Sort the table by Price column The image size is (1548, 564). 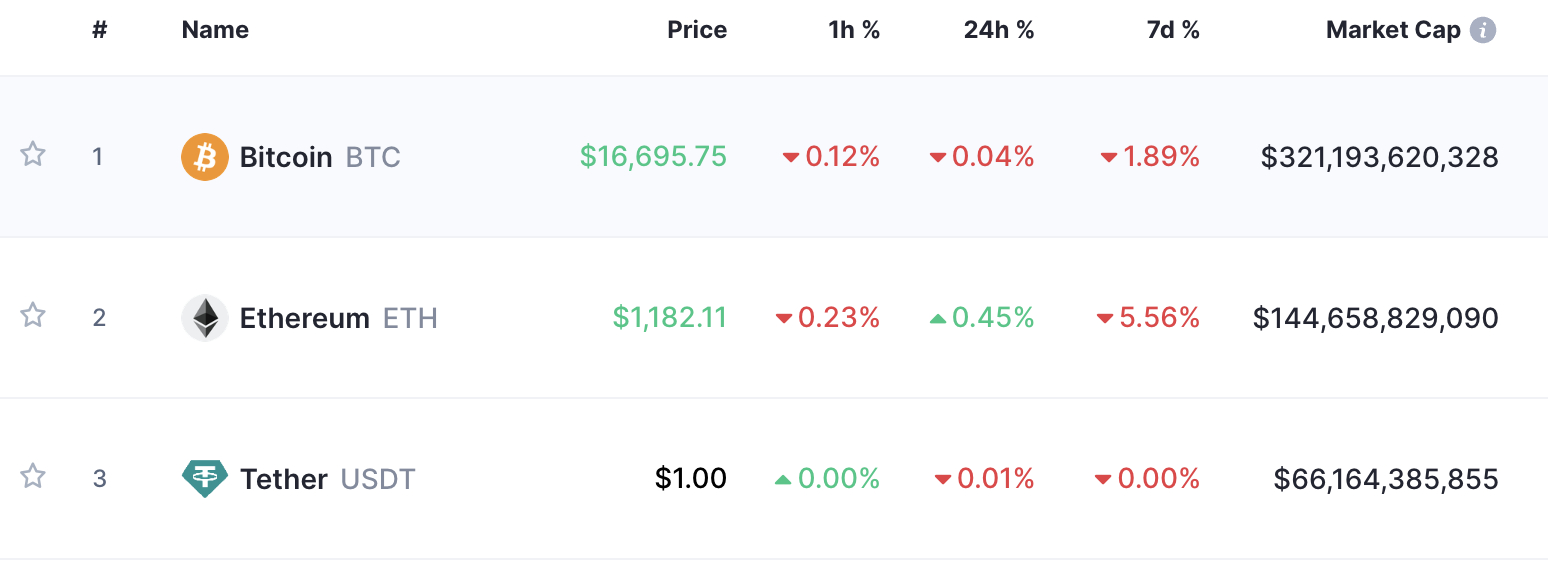tap(697, 30)
